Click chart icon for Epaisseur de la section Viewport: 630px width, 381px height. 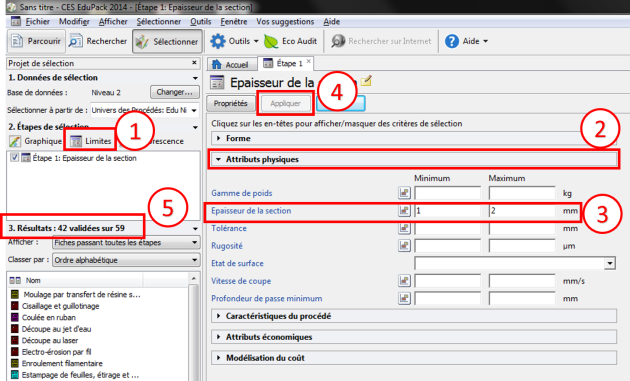(404, 210)
